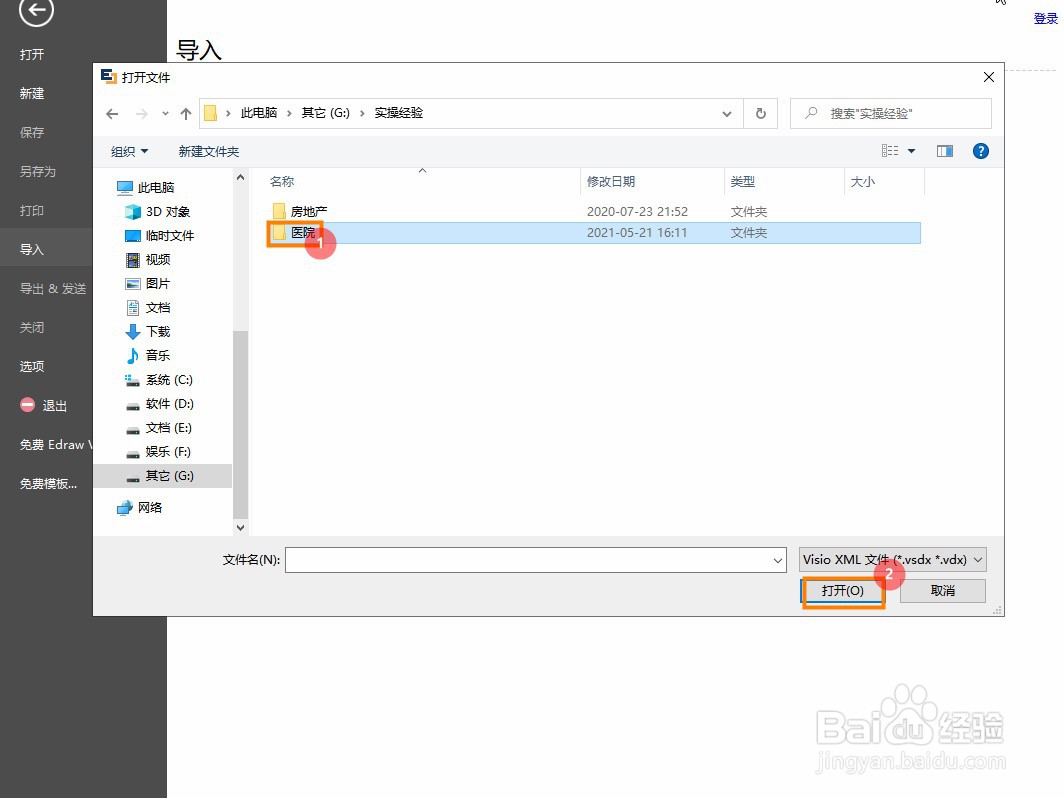Open the 组织 dropdown menu
The image size is (1064, 798).
coord(128,151)
